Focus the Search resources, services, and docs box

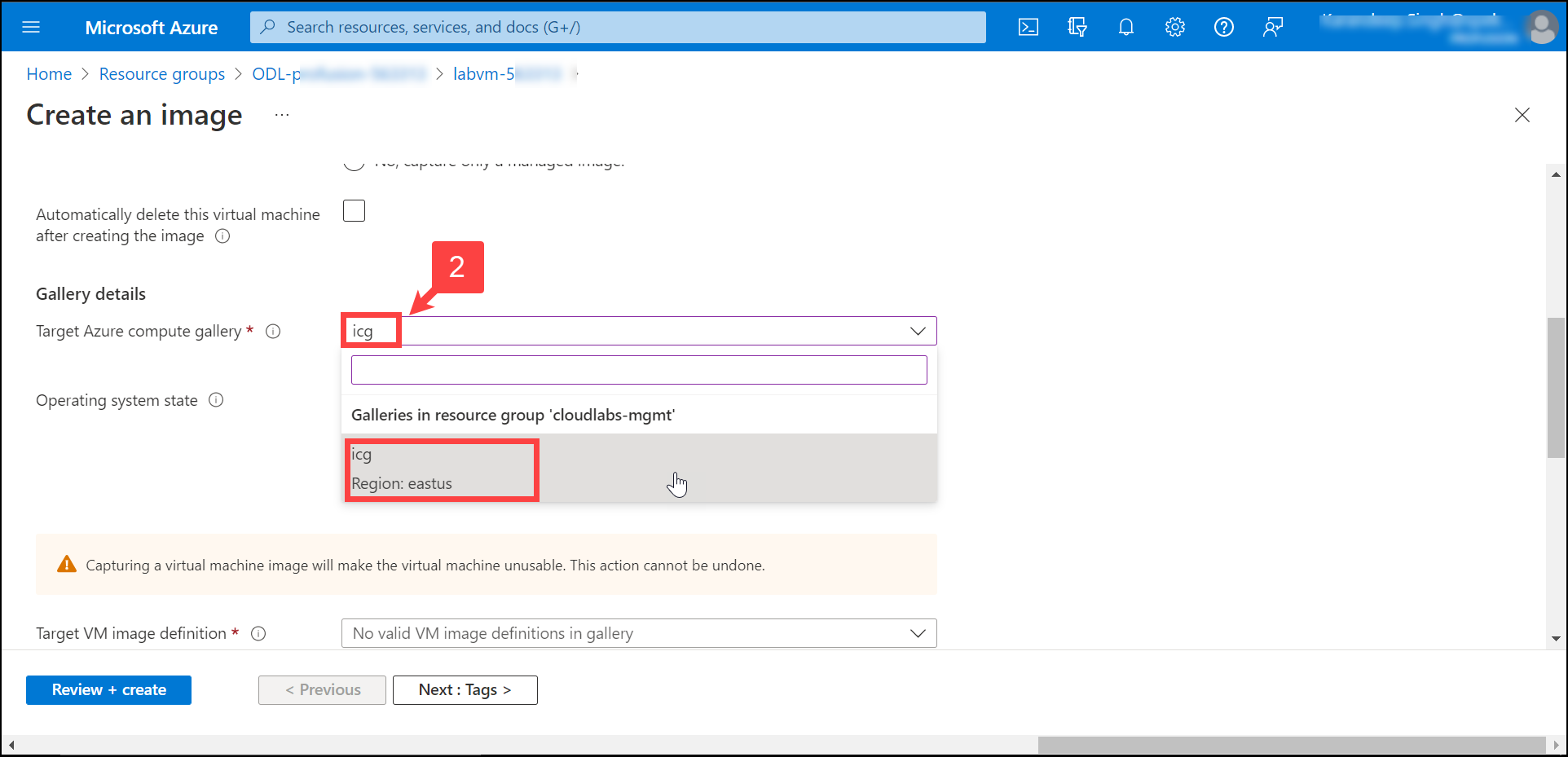point(618,27)
